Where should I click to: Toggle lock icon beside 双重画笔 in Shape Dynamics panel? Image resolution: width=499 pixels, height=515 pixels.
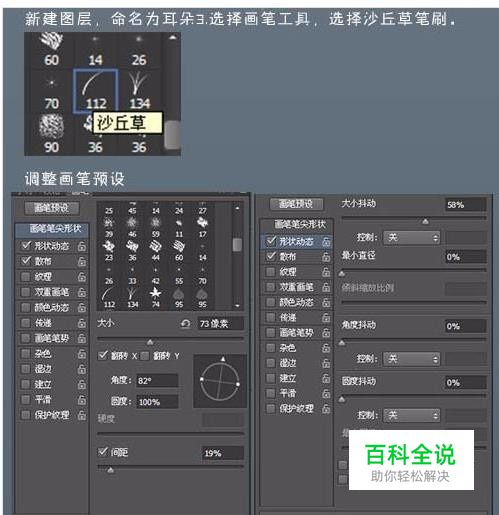(x=326, y=287)
